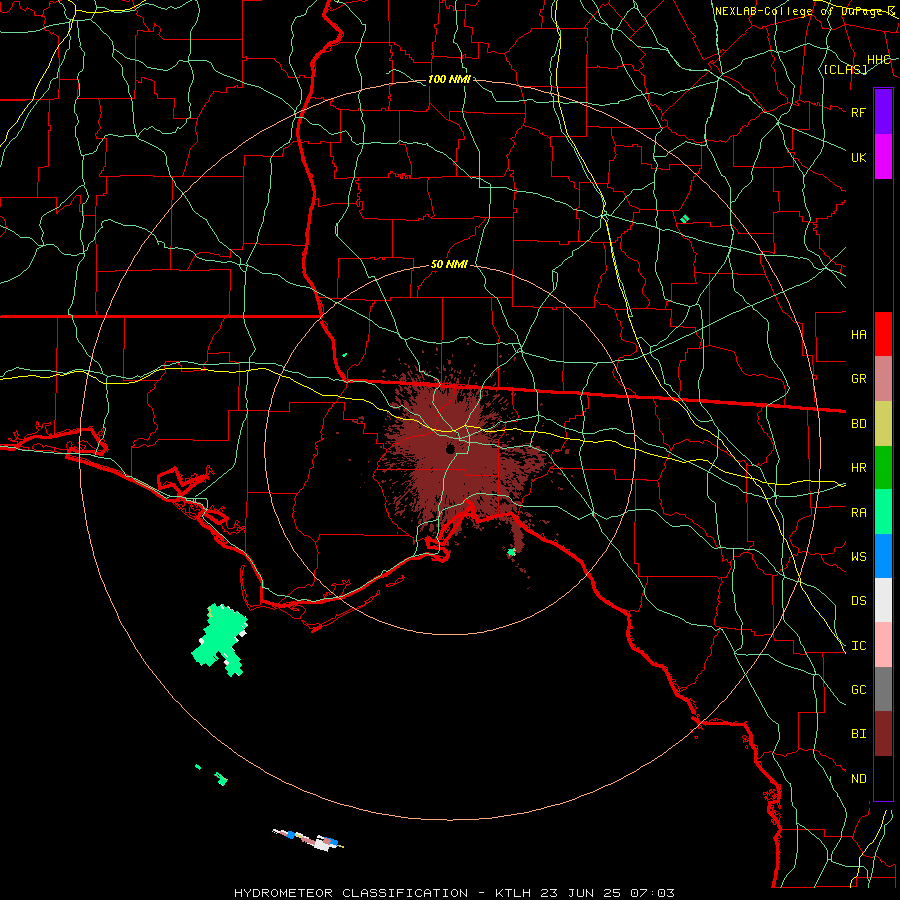
Task: Click the small green echo in the northeast
Action: [684, 219]
